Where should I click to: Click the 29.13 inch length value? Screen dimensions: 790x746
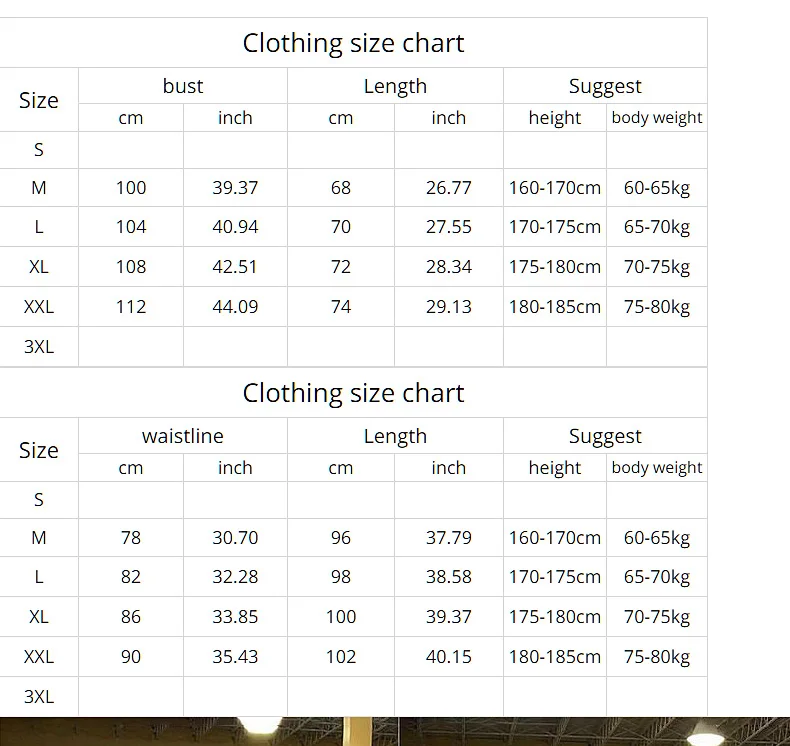coord(448,307)
